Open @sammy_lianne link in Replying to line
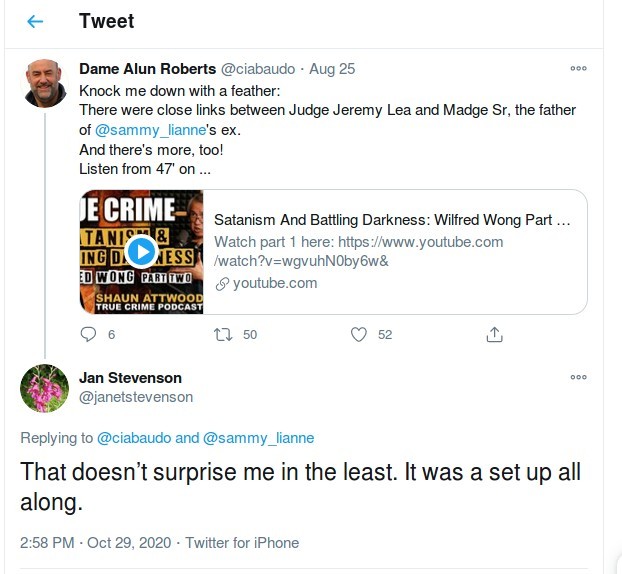622x574 pixels. point(258,438)
